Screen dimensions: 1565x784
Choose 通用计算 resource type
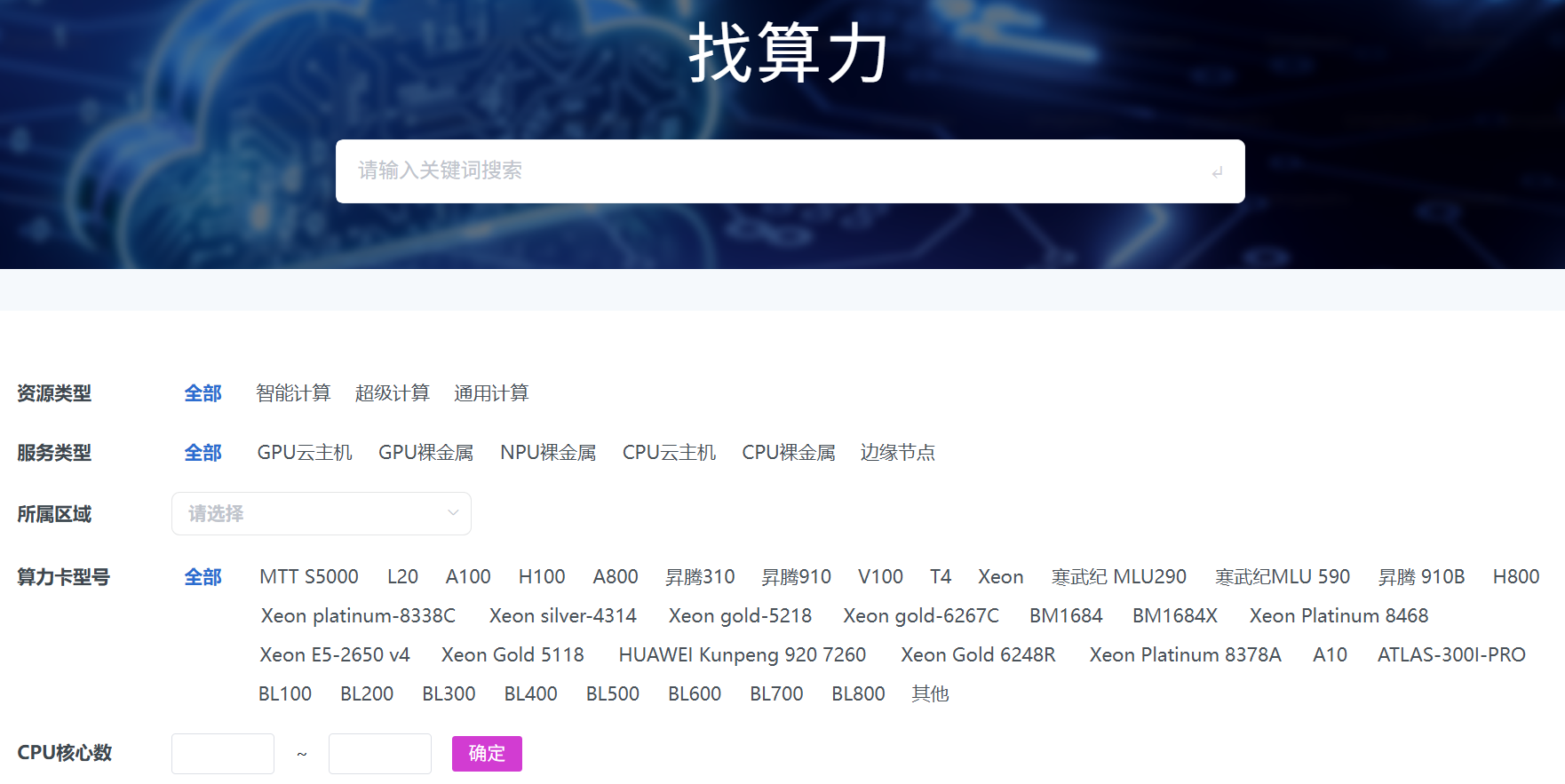click(x=491, y=393)
